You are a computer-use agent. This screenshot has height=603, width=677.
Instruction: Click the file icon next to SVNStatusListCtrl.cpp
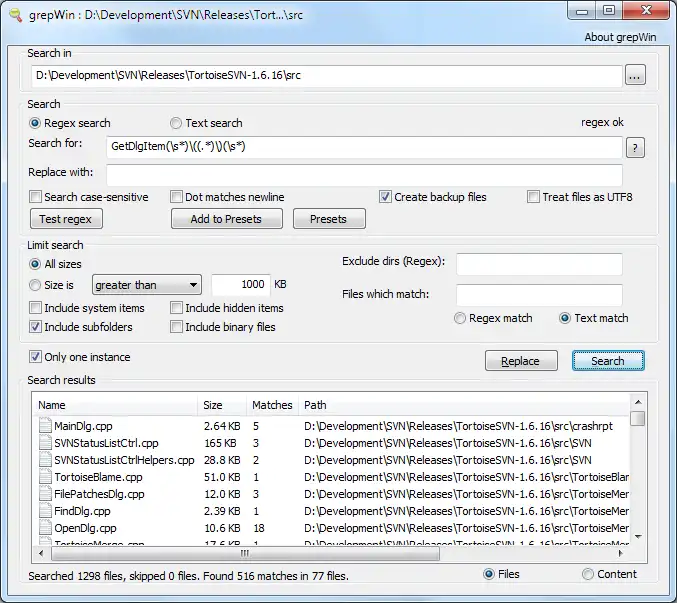tap(45, 443)
